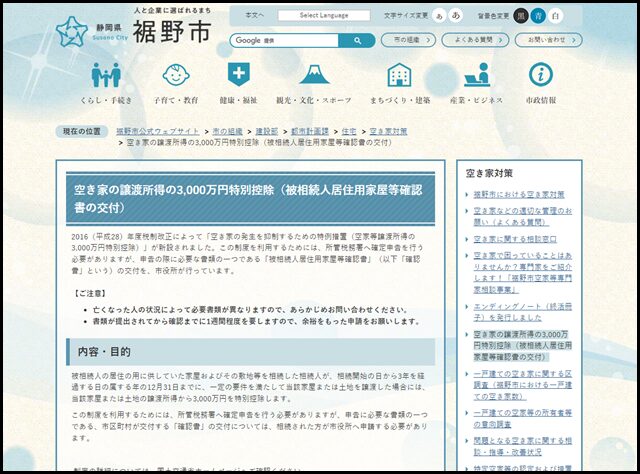Open sidebar link 空き家で困っていることはありませんか
The height and width of the screenshot is (474, 640).
[x=523, y=272]
